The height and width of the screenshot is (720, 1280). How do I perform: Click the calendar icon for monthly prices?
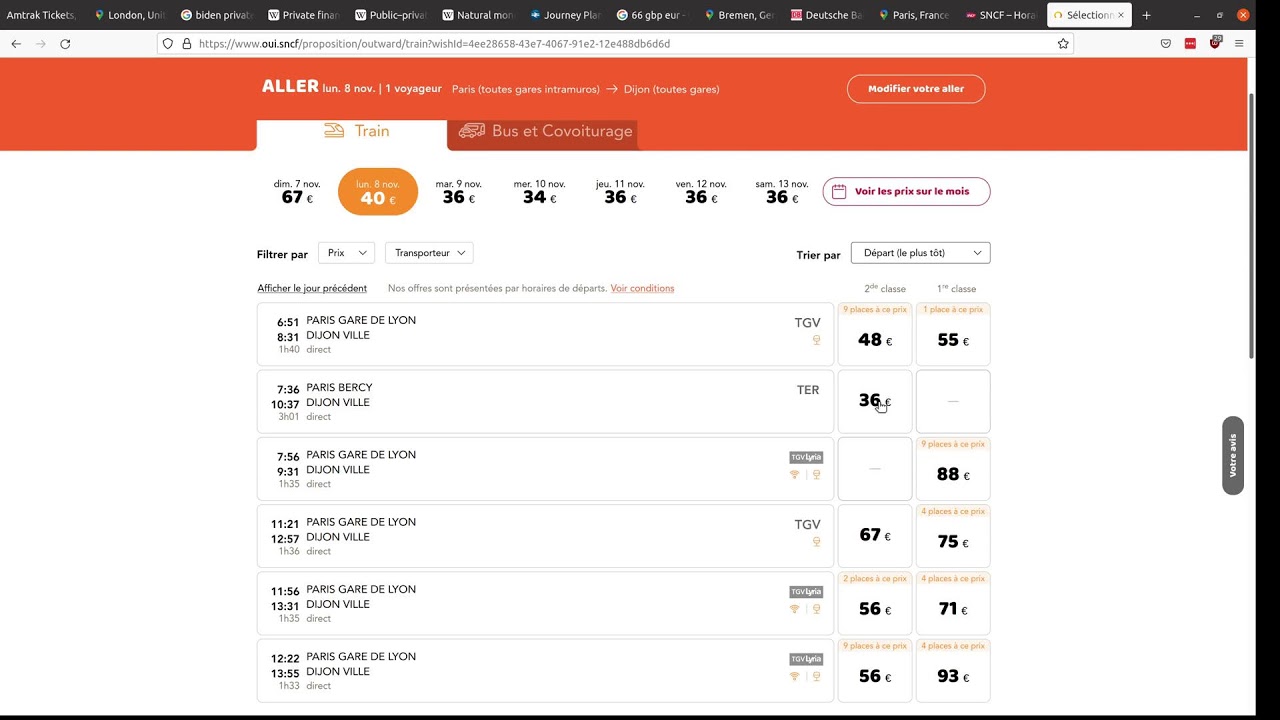tap(839, 191)
